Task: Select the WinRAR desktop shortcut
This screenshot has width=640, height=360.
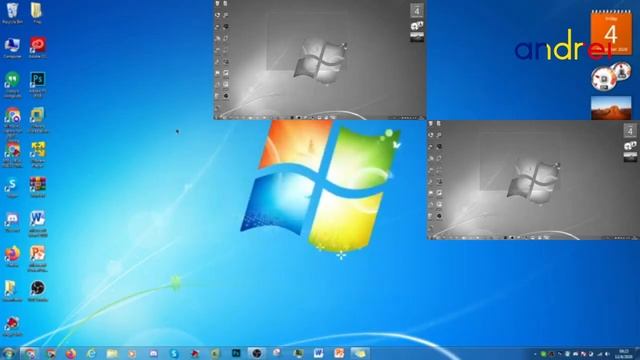Action: [x=38, y=188]
